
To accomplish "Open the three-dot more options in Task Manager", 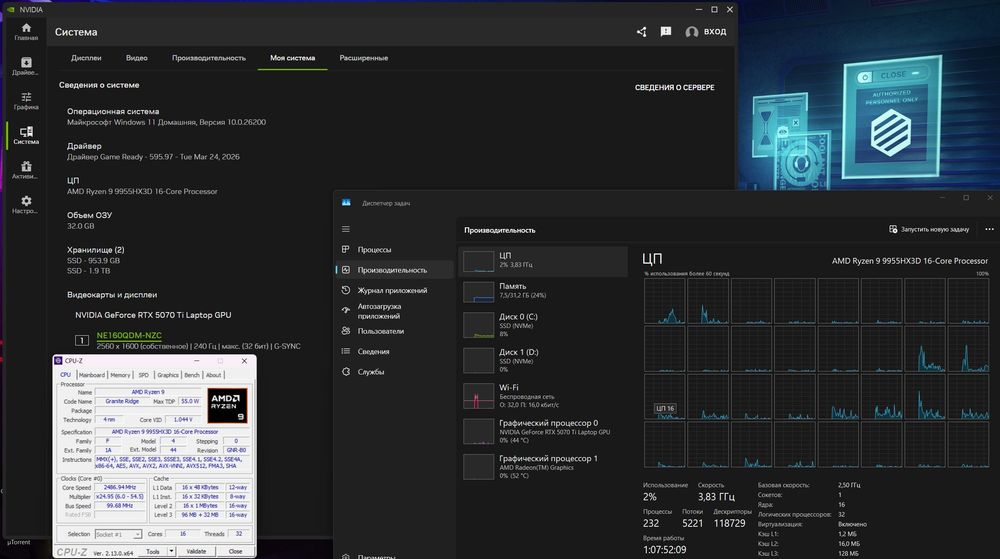I will 989,229.
